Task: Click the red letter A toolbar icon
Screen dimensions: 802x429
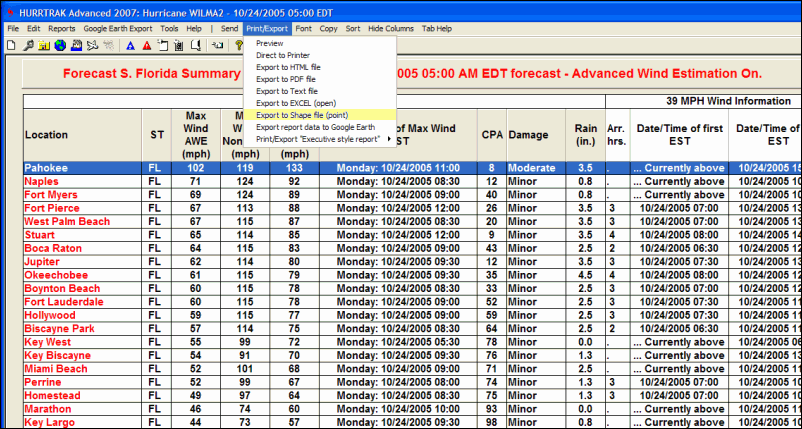Action: pos(147,45)
